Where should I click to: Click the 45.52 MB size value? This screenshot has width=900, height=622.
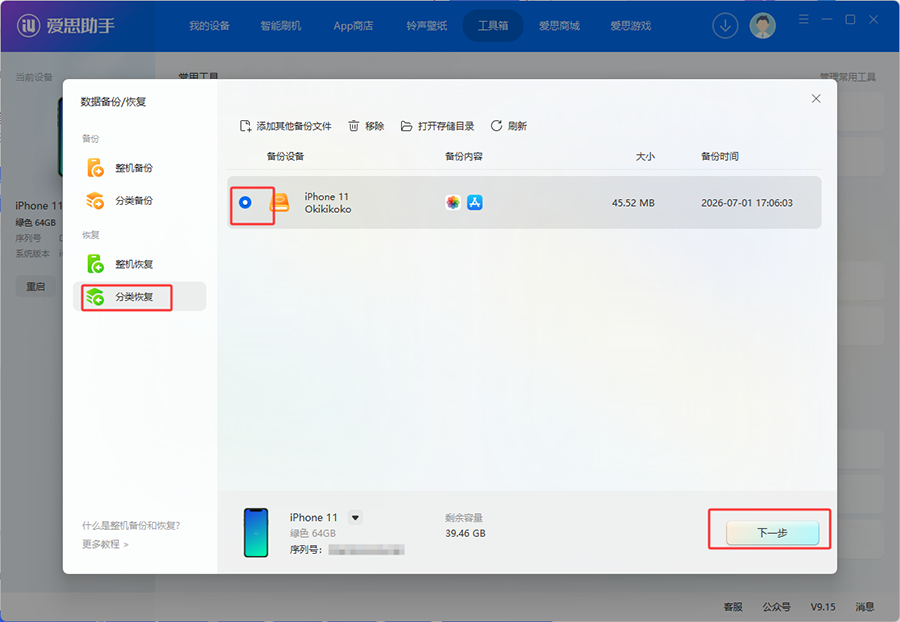tap(633, 203)
